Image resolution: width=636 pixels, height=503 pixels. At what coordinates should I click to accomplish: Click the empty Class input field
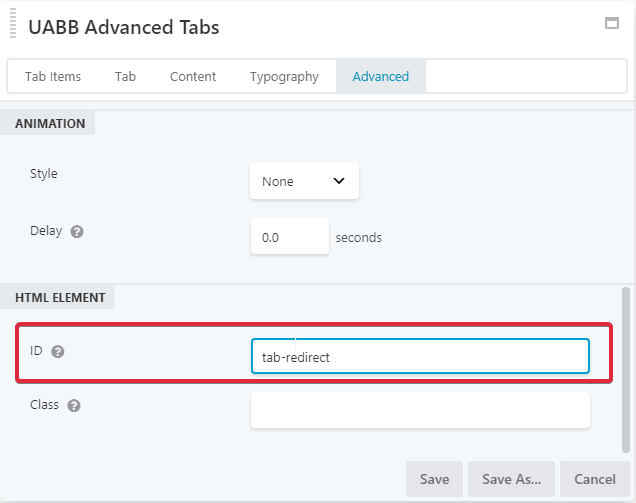[x=420, y=410]
